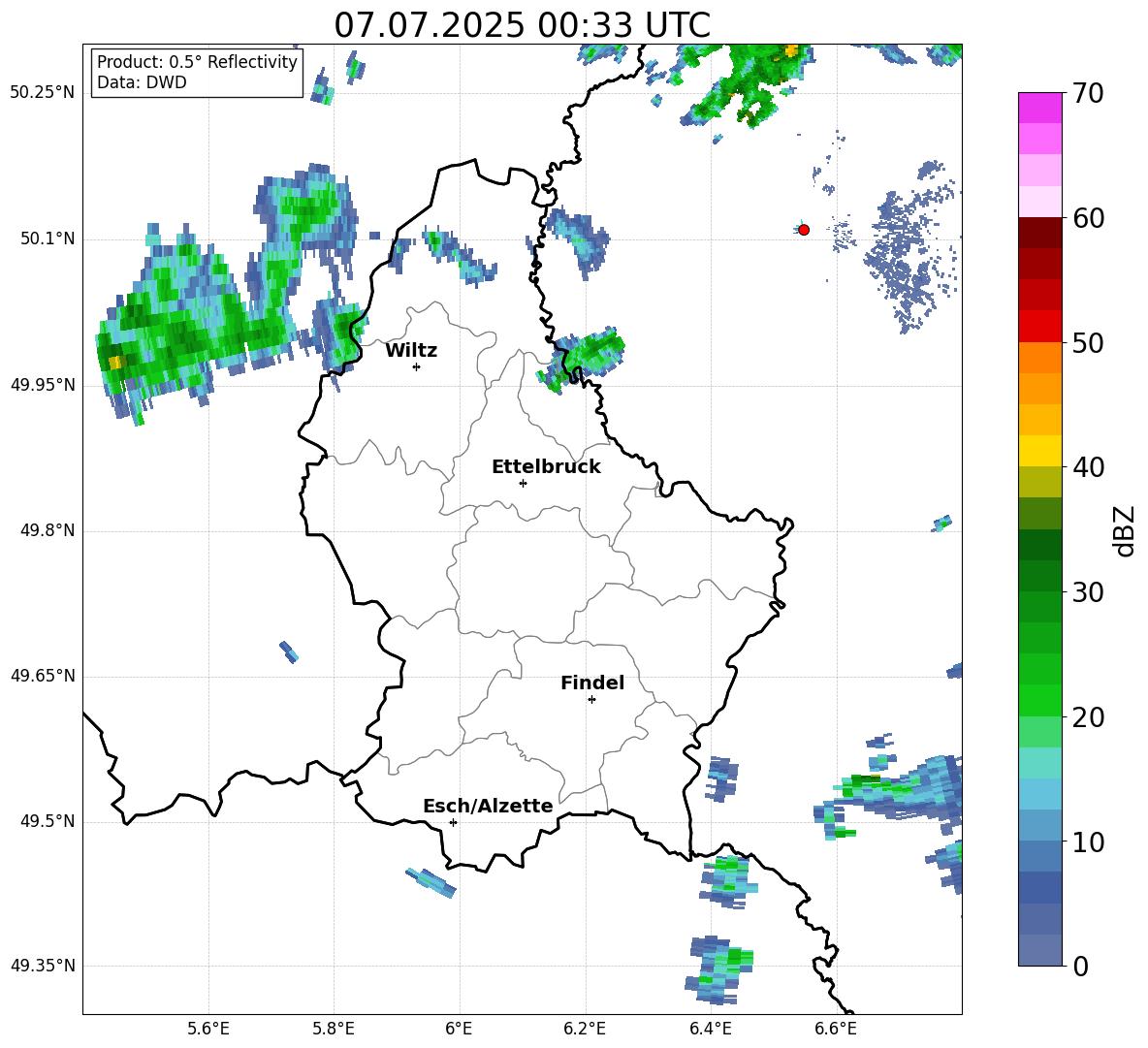Click the Wiltz station cross marker

click(x=417, y=366)
